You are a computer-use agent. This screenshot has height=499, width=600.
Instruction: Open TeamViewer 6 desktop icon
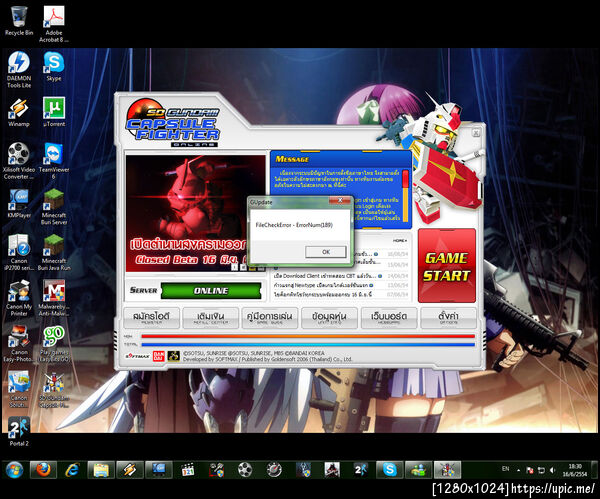coord(54,161)
